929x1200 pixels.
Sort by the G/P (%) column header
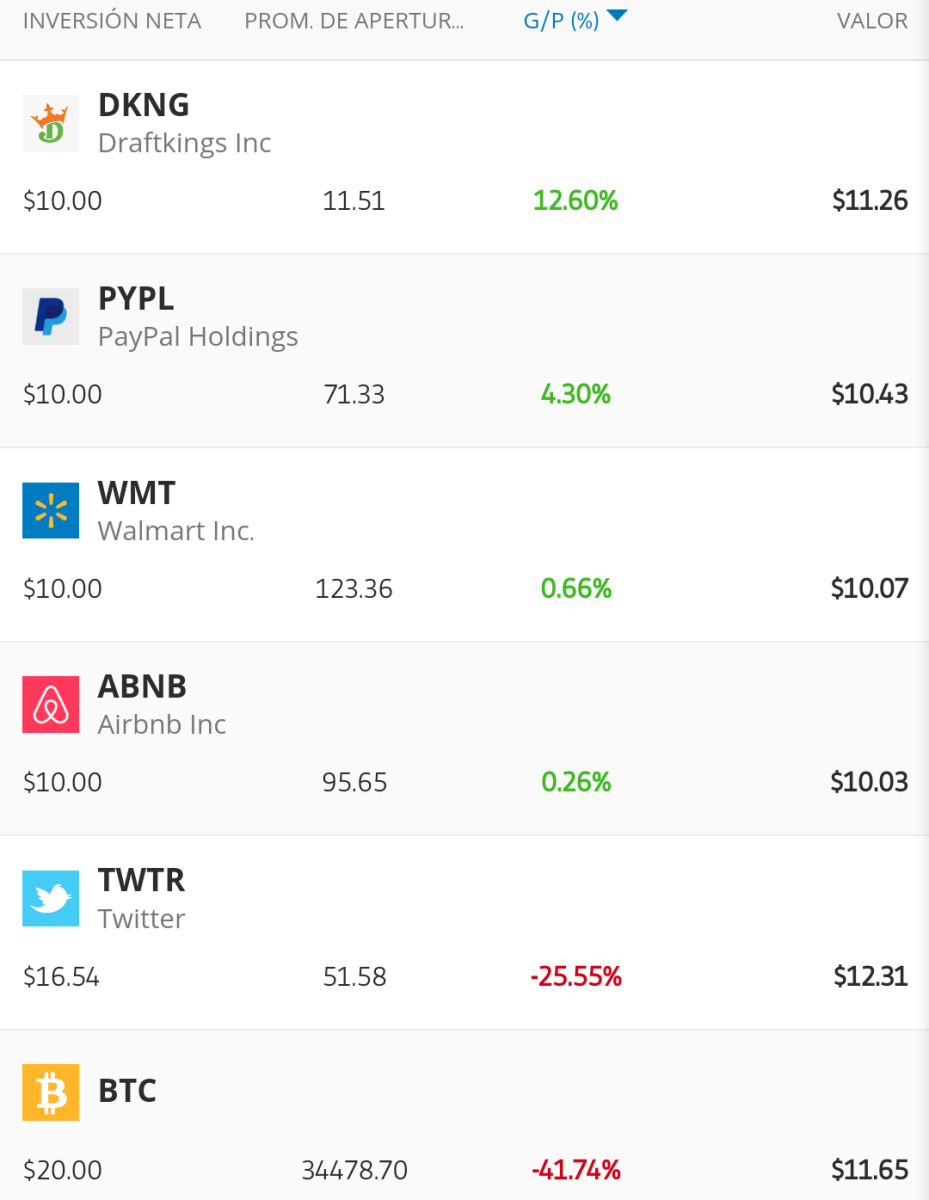click(561, 21)
